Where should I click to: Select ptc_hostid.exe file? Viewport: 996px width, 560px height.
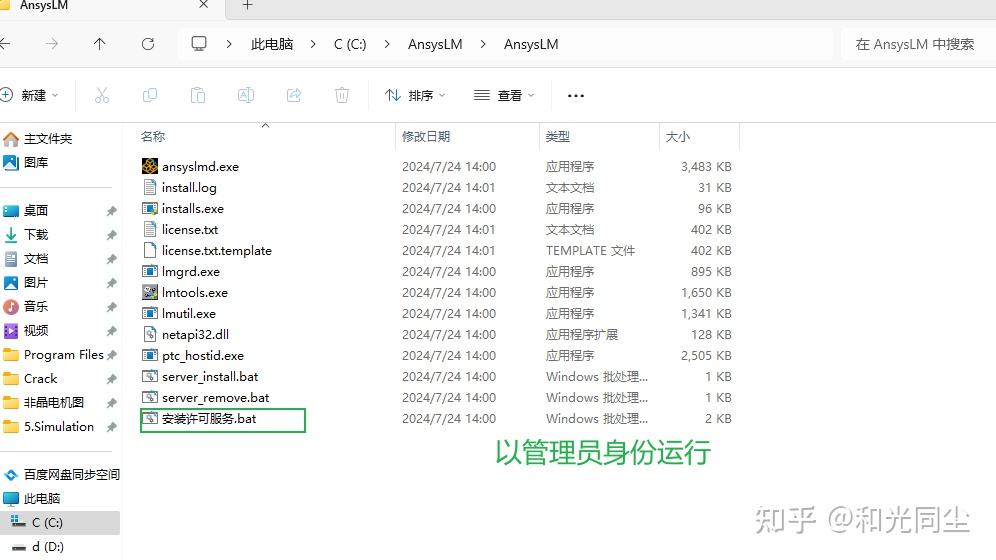pyautogui.click(x=203, y=356)
